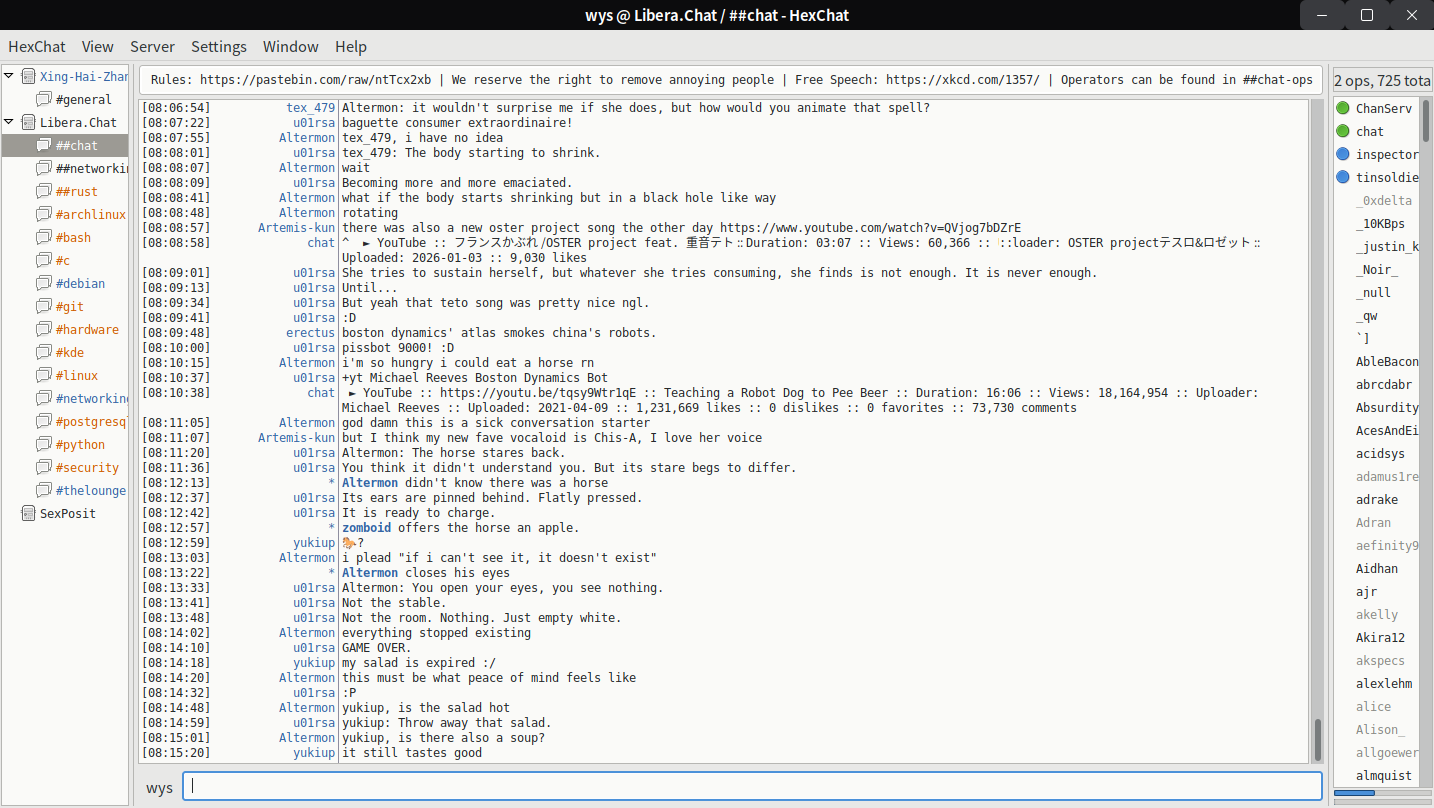Click the channel icon beside #general

tap(44, 99)
